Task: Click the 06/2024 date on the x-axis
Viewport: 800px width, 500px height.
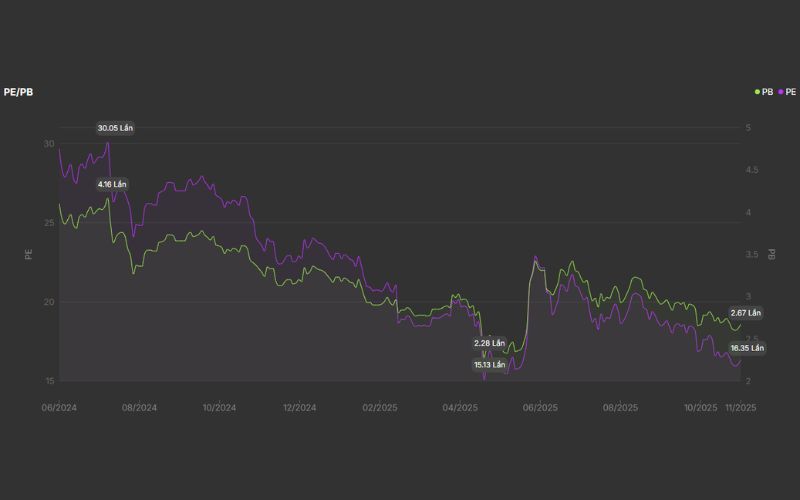Action: pos(60,408)
